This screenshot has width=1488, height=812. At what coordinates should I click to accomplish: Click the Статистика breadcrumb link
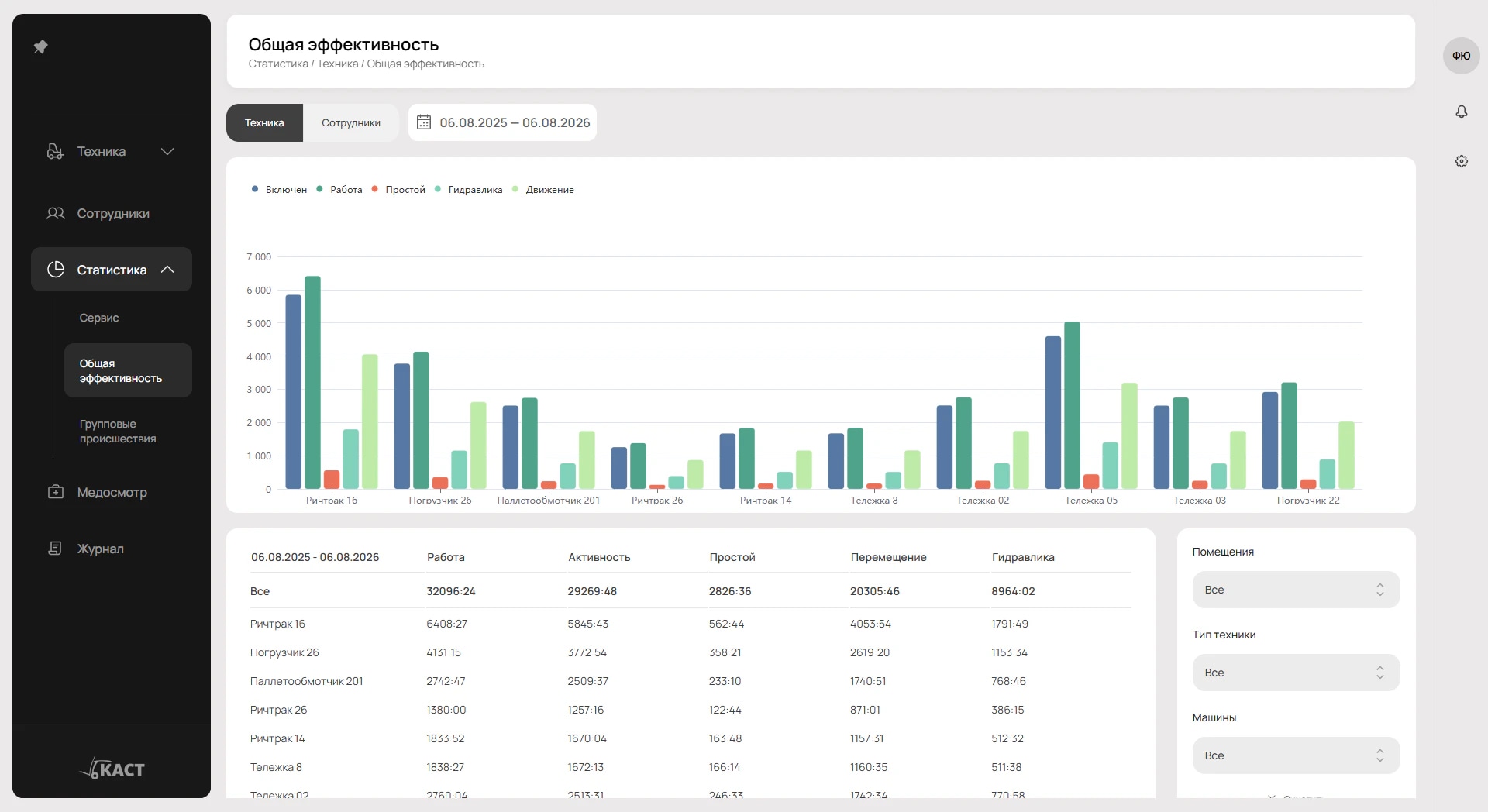pos(278,64)
